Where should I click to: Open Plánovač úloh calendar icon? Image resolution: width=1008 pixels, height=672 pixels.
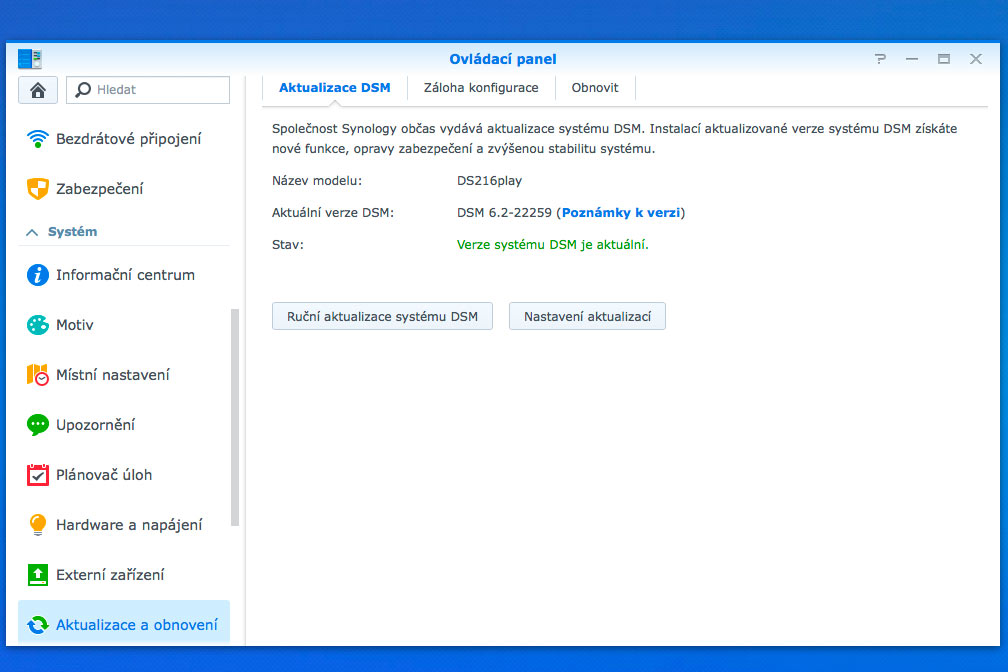click(x=38, y=475)
